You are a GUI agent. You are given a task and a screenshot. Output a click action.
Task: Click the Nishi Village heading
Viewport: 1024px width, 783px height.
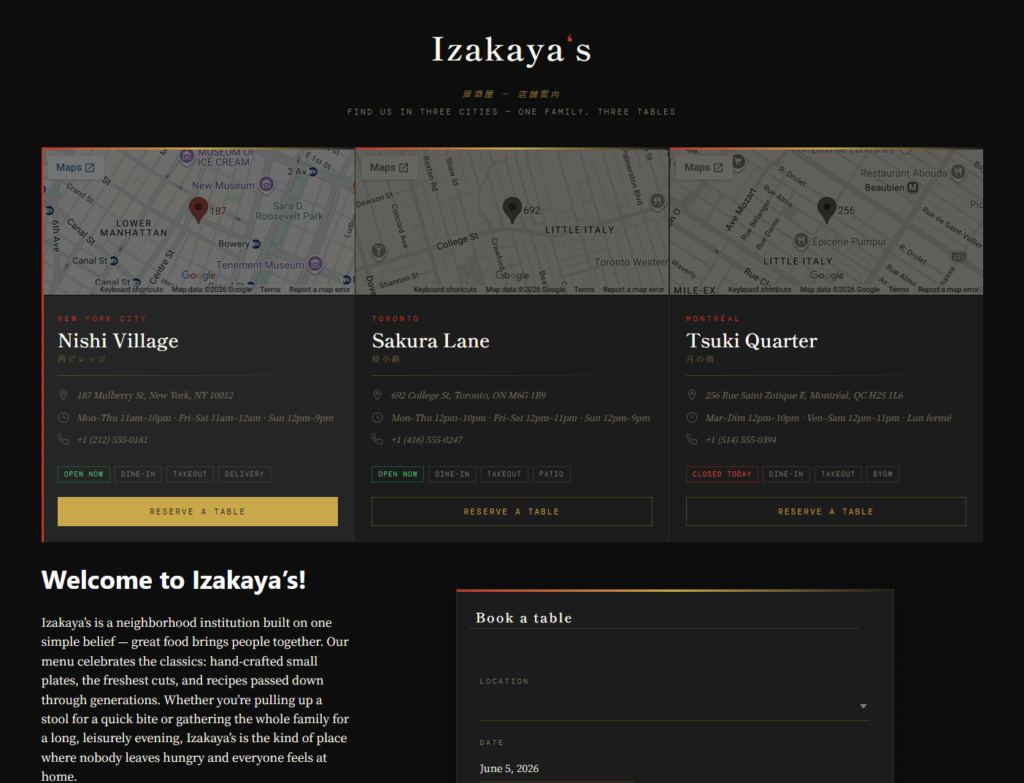tap(118, 340)
